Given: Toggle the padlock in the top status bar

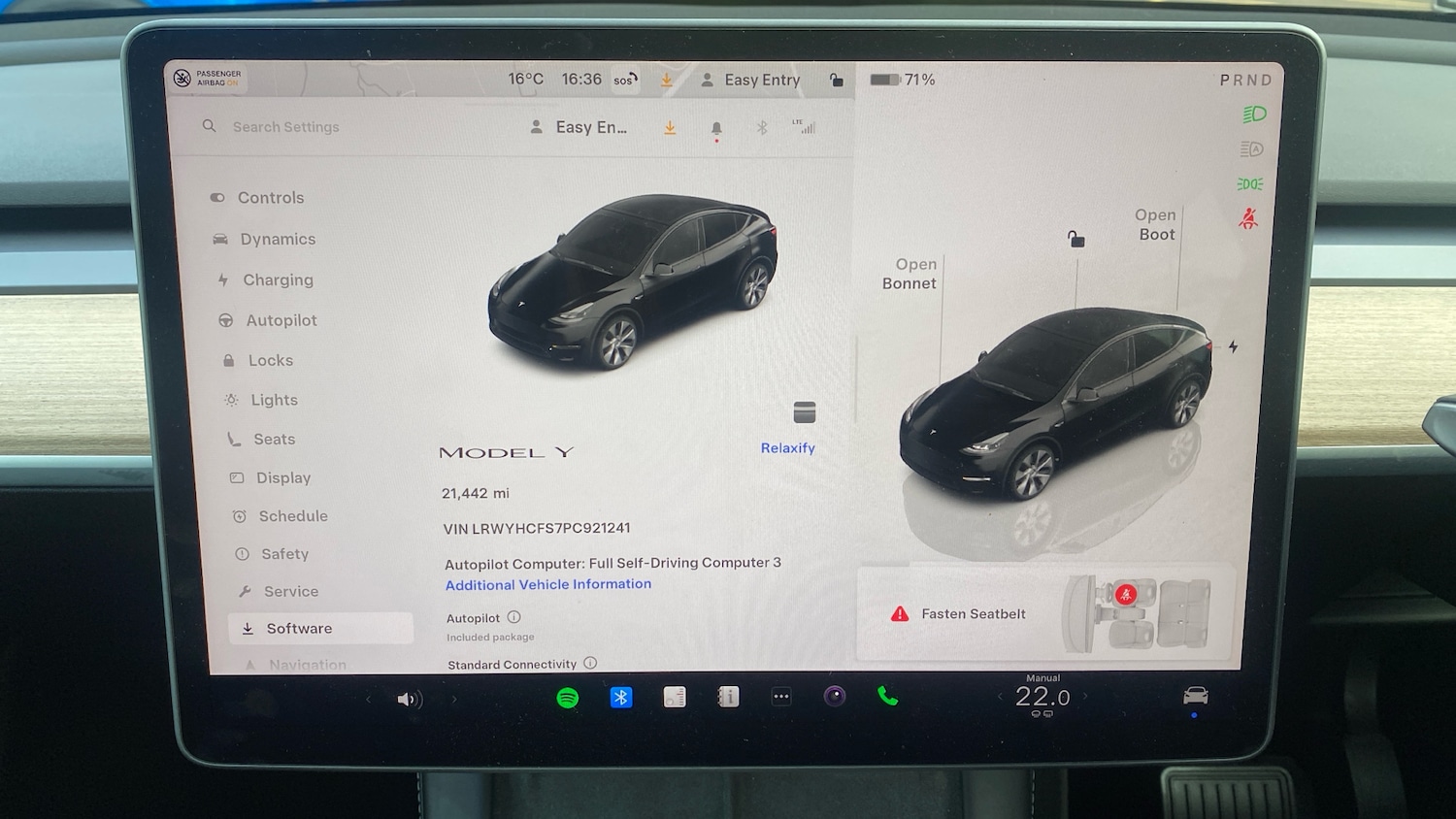Looking at the screenshot, I should click(836, 80).
